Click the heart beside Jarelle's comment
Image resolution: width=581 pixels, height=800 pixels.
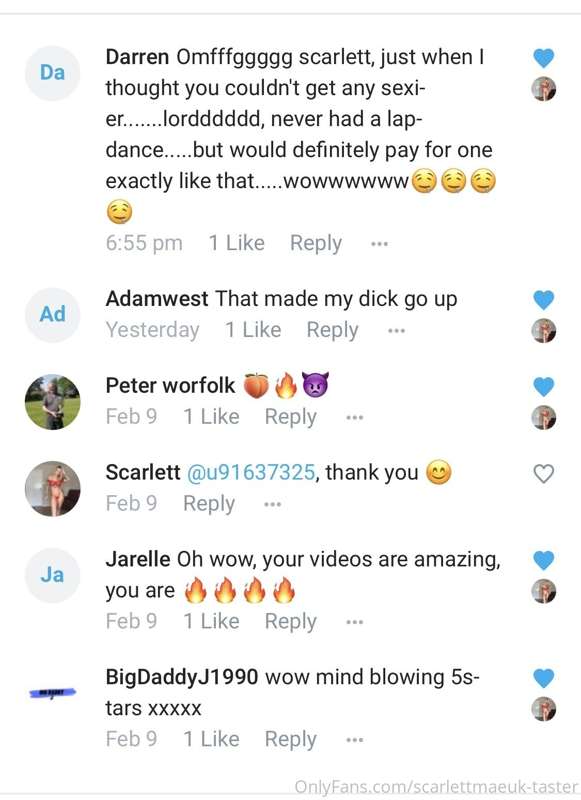coord(543,560)
